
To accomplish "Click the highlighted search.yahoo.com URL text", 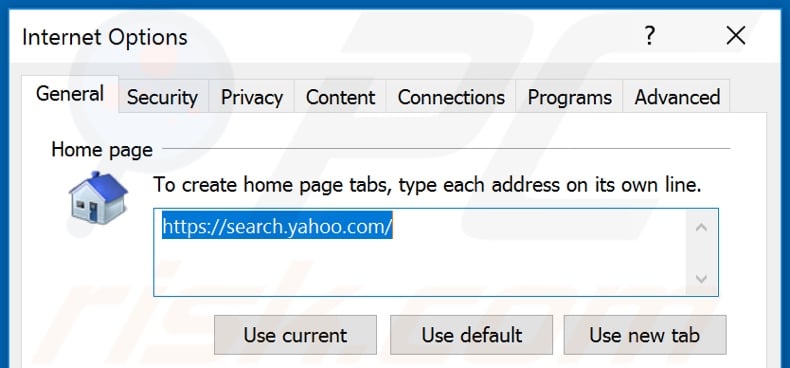I will coord(277,227).
